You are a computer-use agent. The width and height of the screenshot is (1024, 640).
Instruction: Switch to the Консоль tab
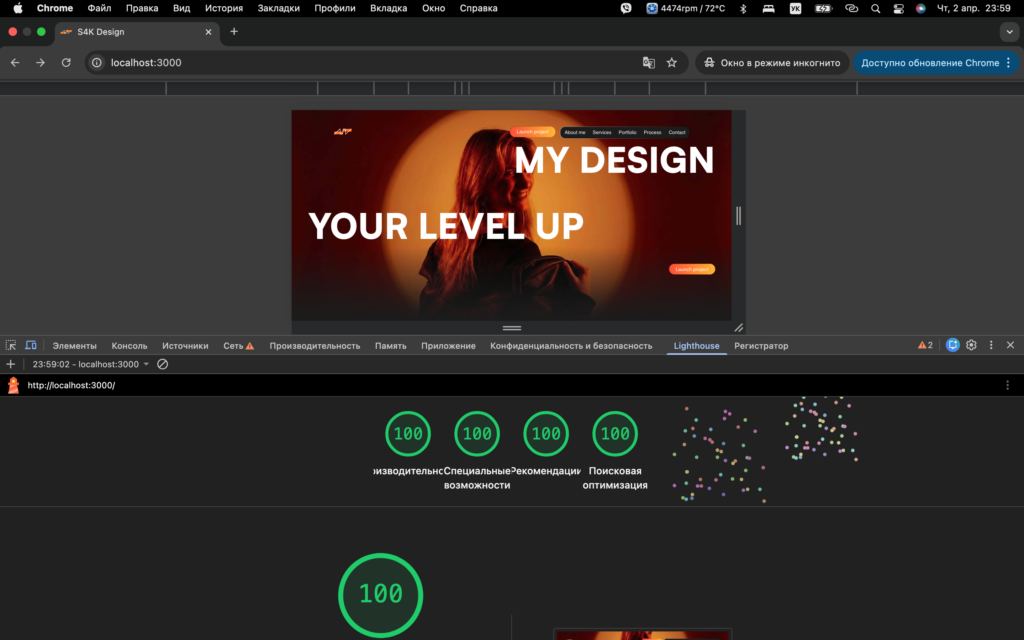tap(129, 346)
